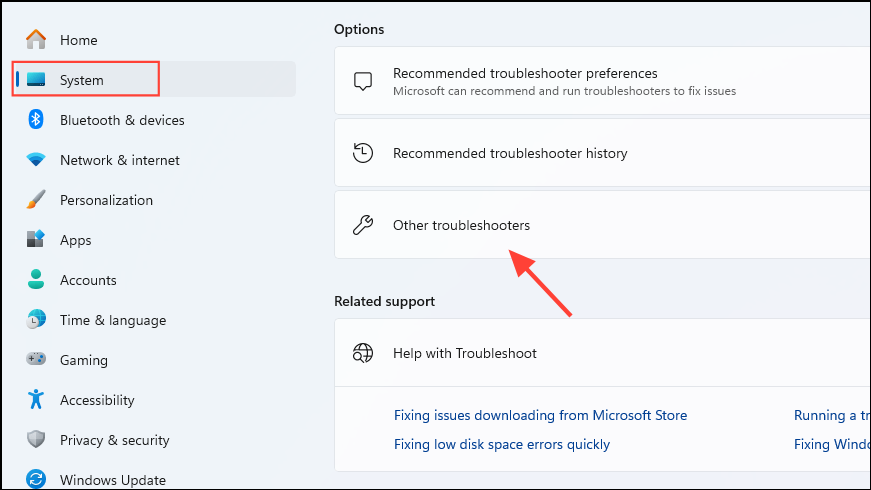The height and width of the screenshot is (490, 871).
Task: Click the Time & language globe icon
Action: click(36, 319)
